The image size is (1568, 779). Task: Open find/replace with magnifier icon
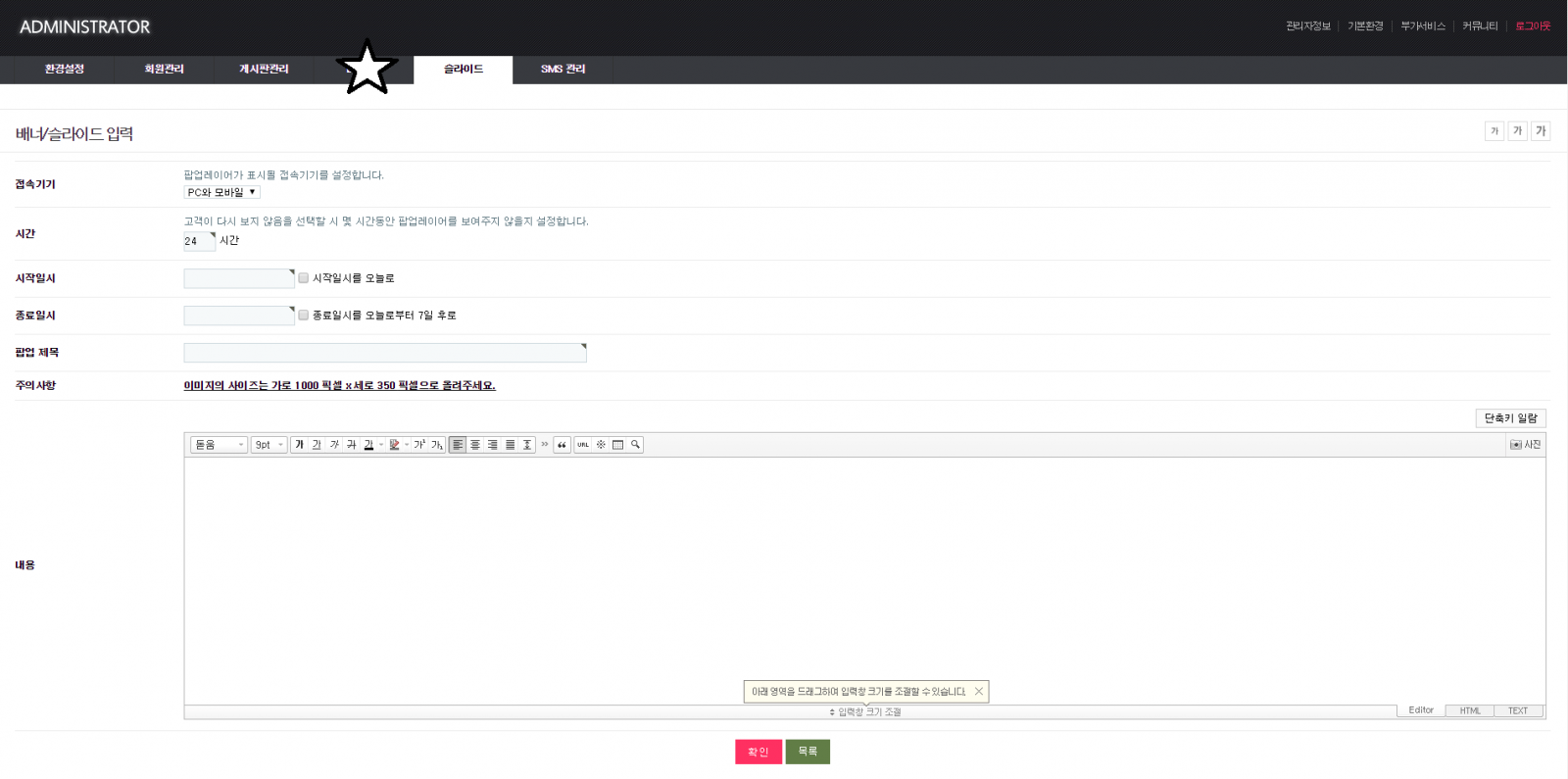click(x=635, y=445)
